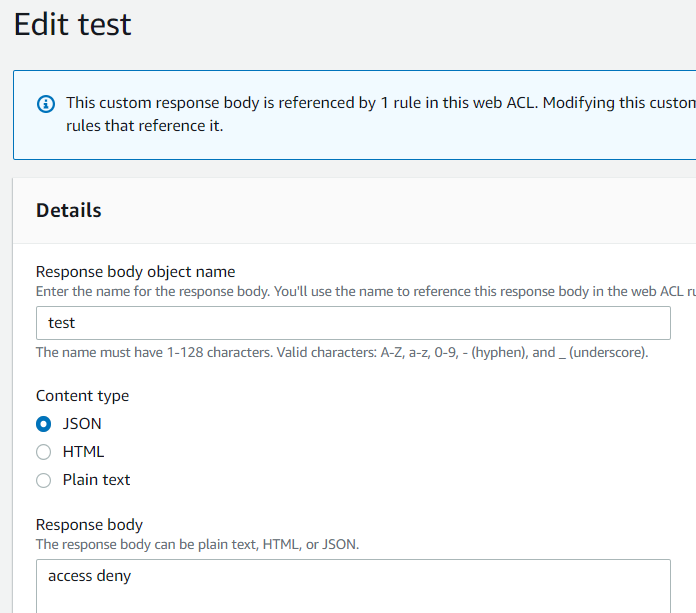Click the 'Details' section heading
696x613 pixels.
[x=69, y=210]
